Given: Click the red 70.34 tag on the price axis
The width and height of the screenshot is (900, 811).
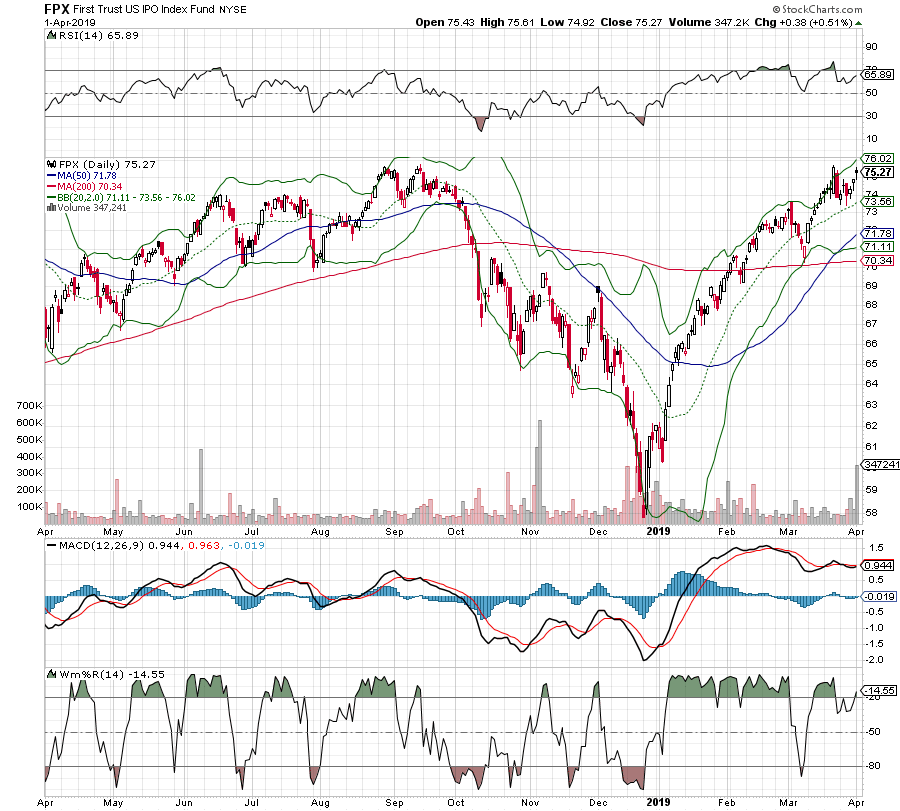Looking at the screenshot, I should click(x=878, y=261).
